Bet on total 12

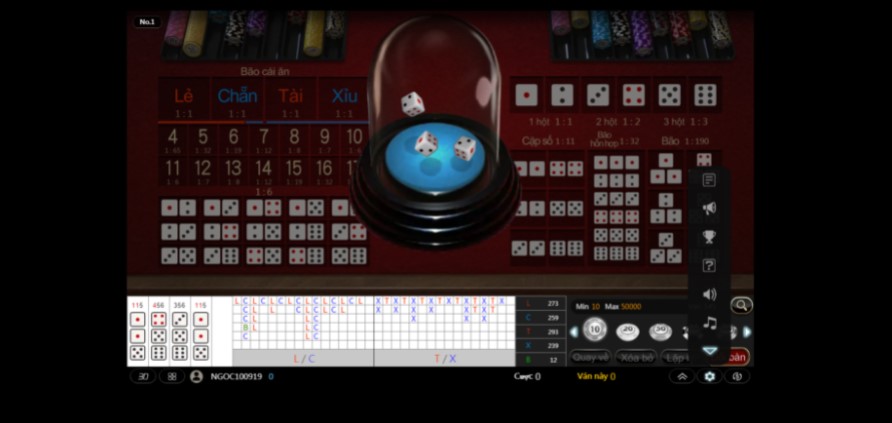(x=203, y=171)
